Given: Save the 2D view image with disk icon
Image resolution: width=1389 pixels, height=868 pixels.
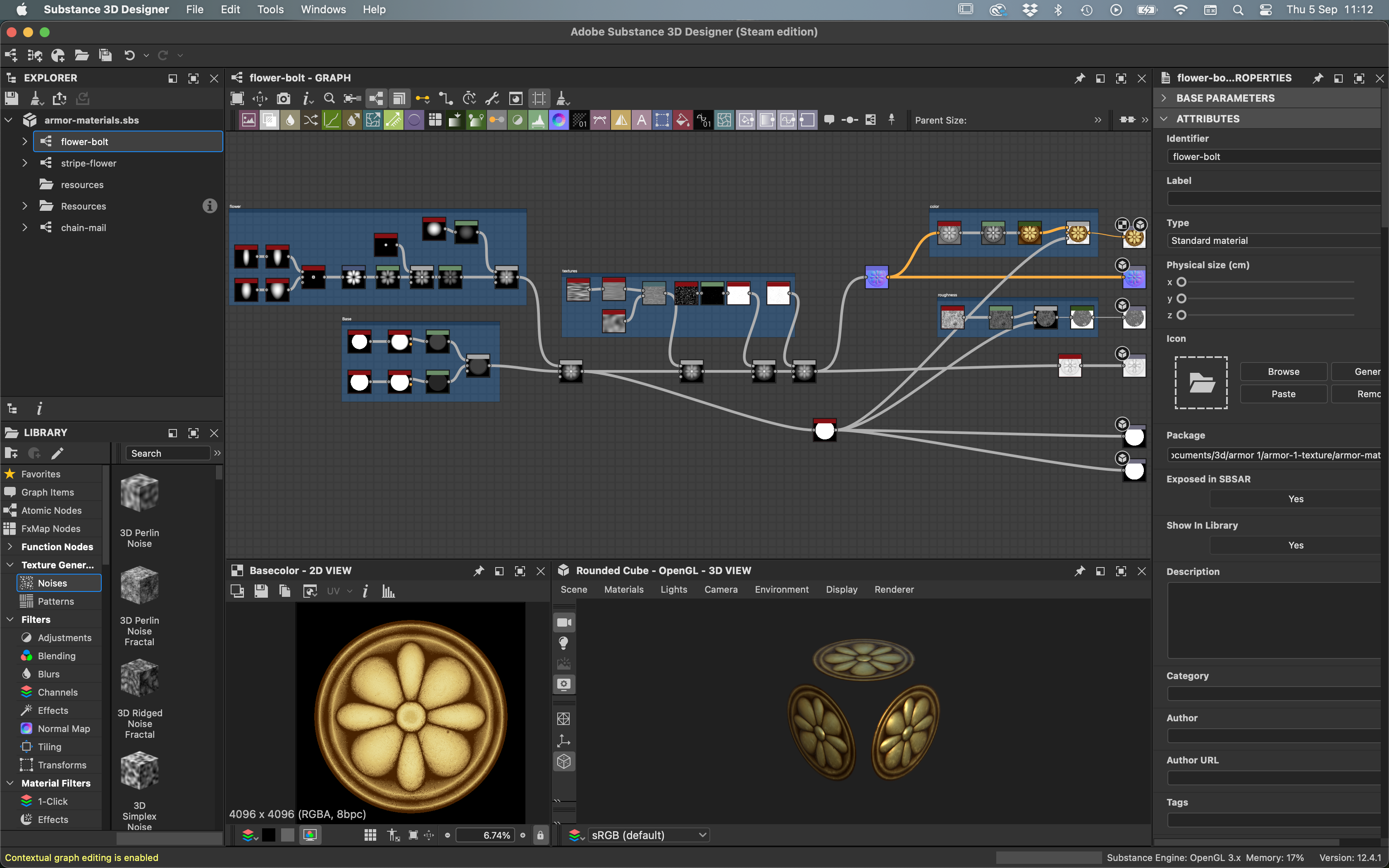Looking at the screenshot, I should pyautogui.click(x=261, y=591).
